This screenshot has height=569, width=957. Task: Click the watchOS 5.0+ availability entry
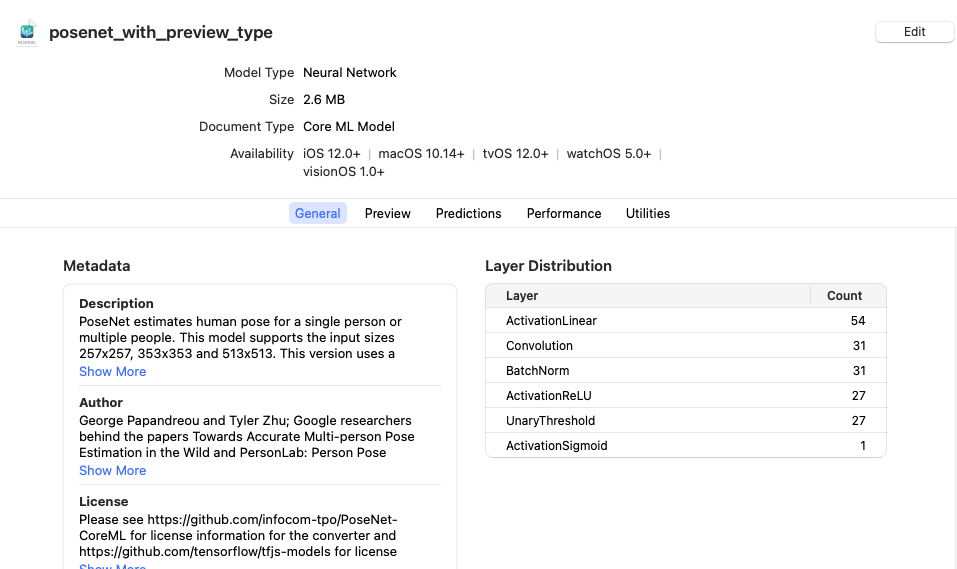click(609, 154)
